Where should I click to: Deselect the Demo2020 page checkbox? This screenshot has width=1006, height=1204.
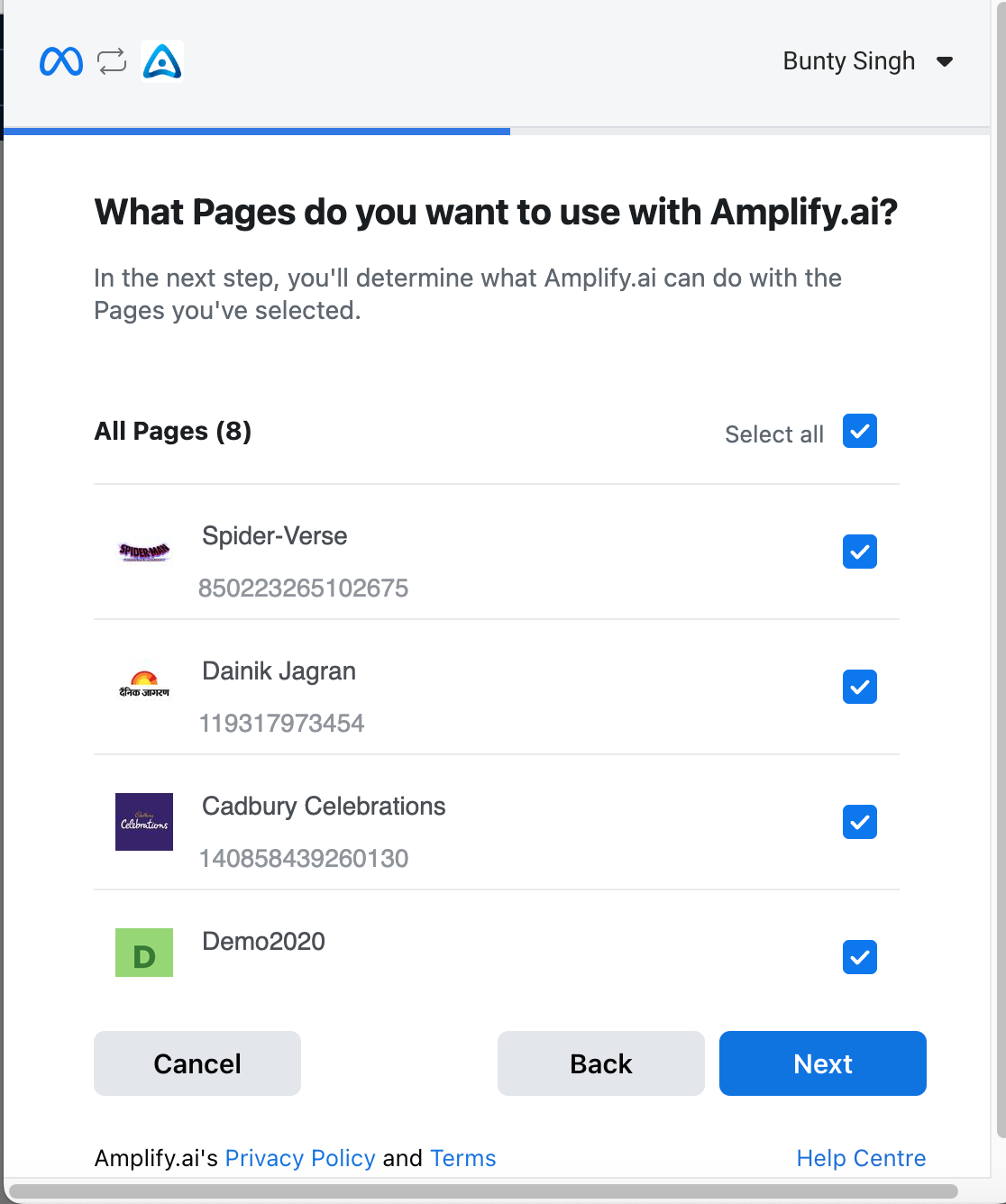(x=860, y=957)
